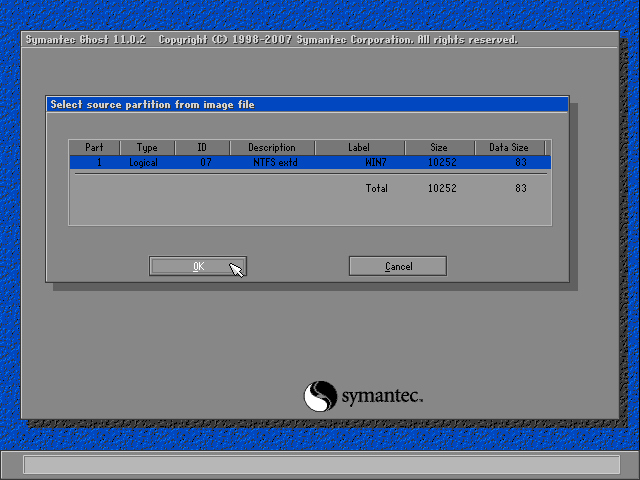The width and height of the screenshot is (640, 480).
Task: Click the Cancel button
Action: coord(398,266)
